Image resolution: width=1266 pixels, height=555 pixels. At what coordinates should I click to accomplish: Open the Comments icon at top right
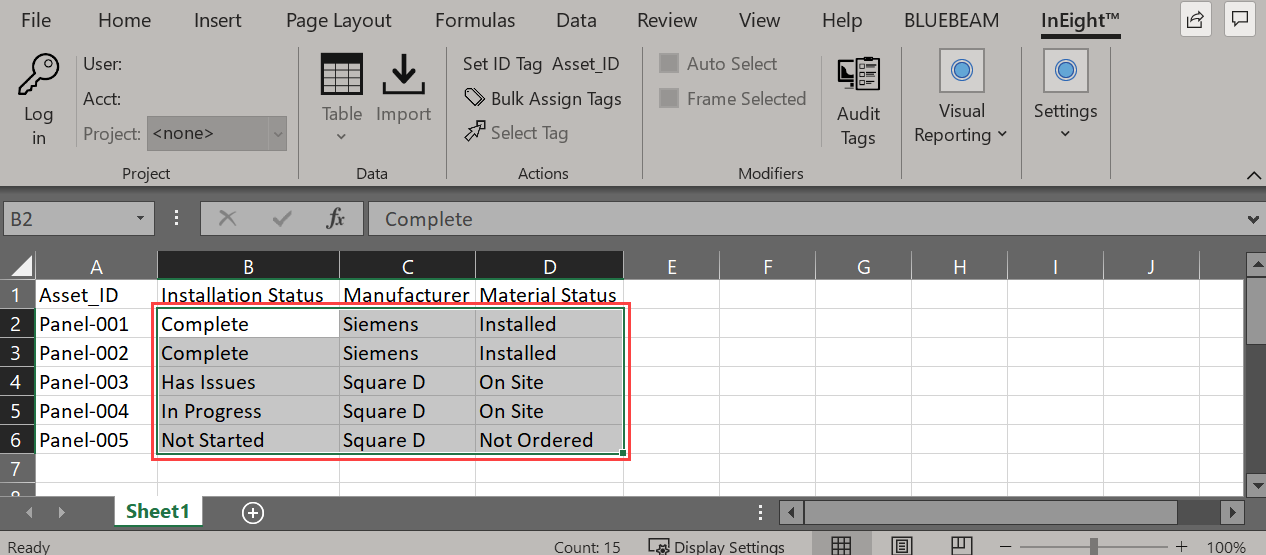tap(1241, 19)
